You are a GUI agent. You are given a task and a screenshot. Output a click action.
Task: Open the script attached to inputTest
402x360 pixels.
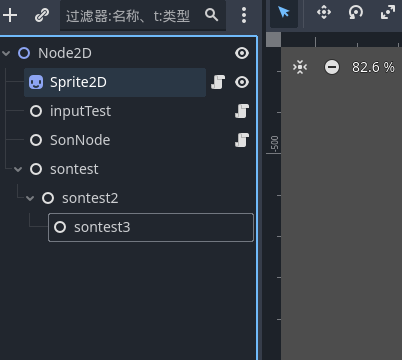[x=242, y=111]
